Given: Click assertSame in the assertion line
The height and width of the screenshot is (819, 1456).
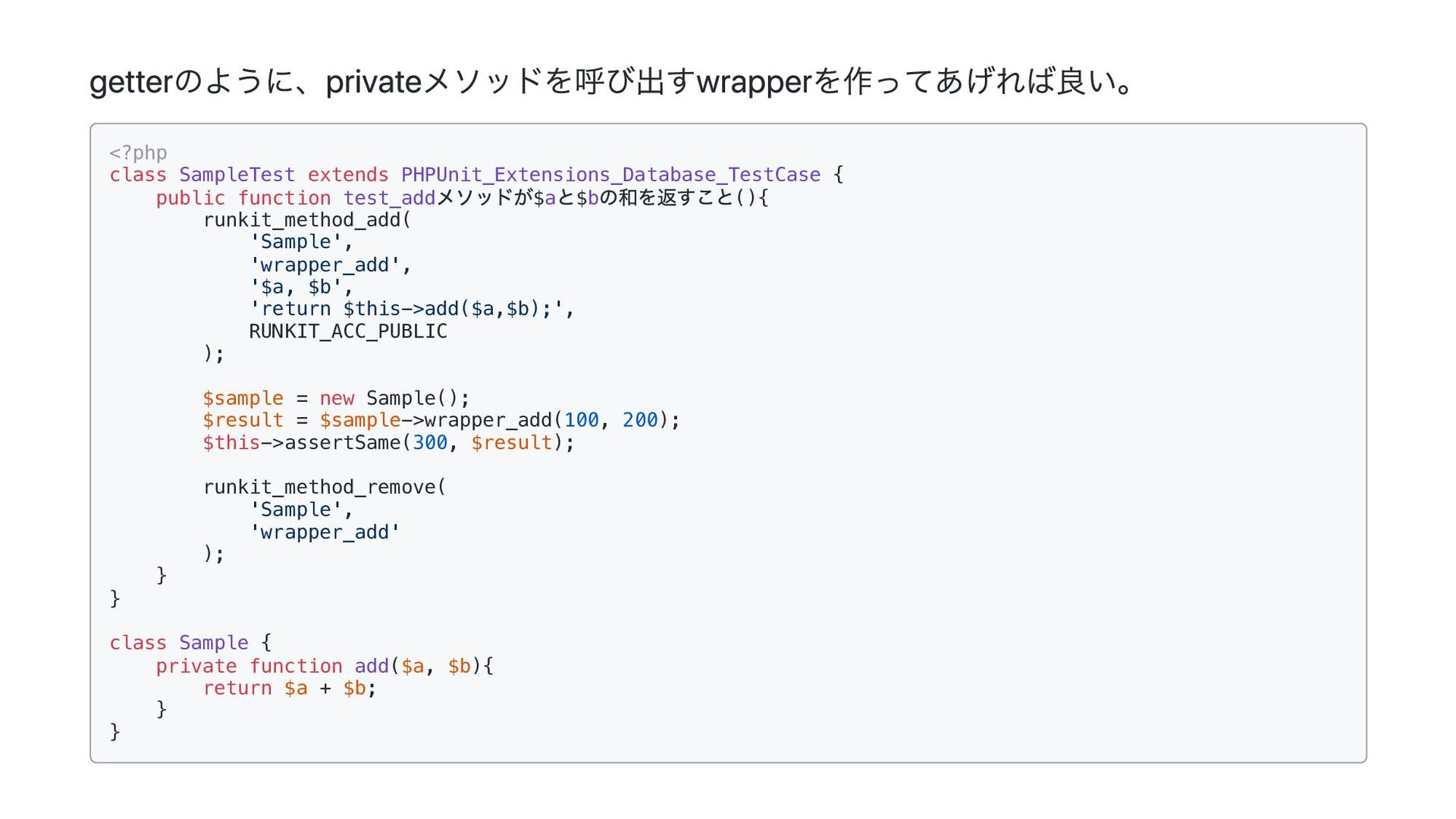Looking at the screenshot, I should coord(342,443).
